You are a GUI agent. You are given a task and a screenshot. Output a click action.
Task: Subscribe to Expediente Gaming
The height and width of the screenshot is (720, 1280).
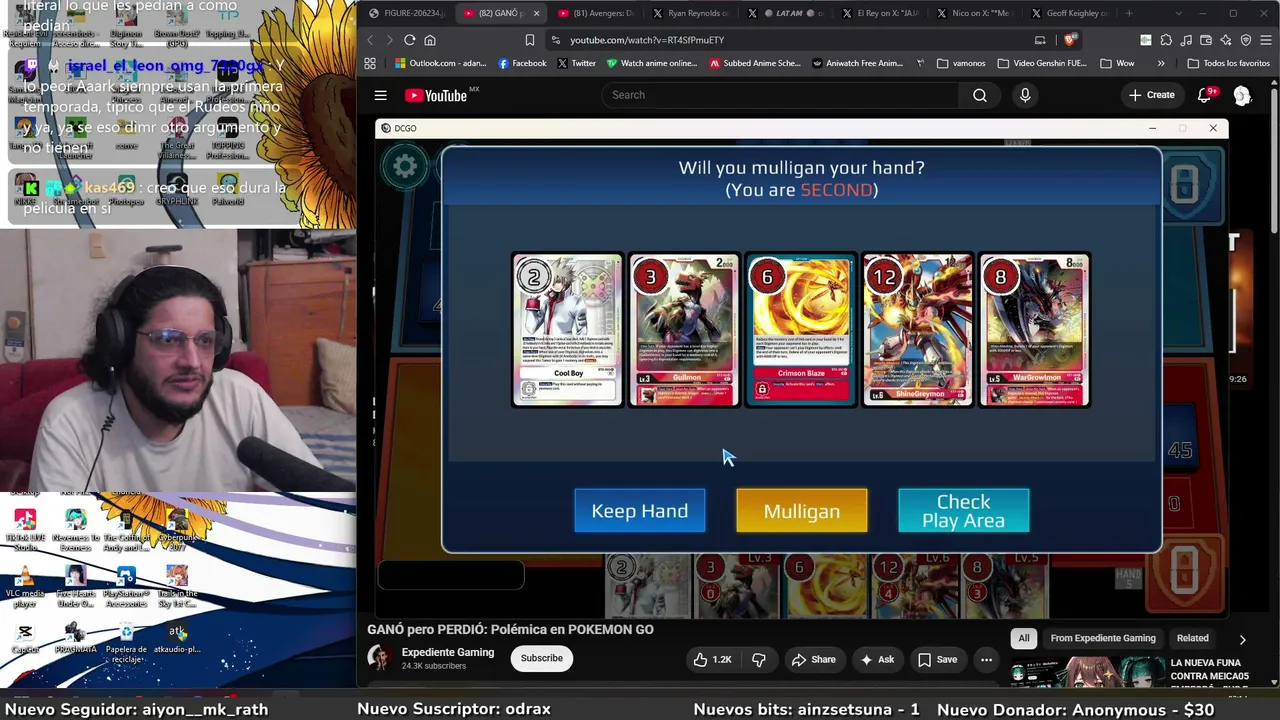(x=541, y=658)
